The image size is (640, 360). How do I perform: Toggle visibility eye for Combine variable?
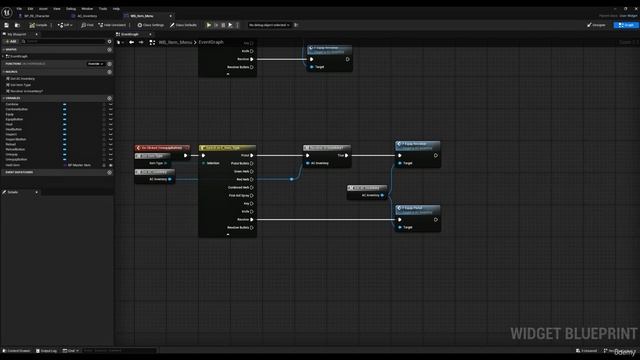pos(111,104)
